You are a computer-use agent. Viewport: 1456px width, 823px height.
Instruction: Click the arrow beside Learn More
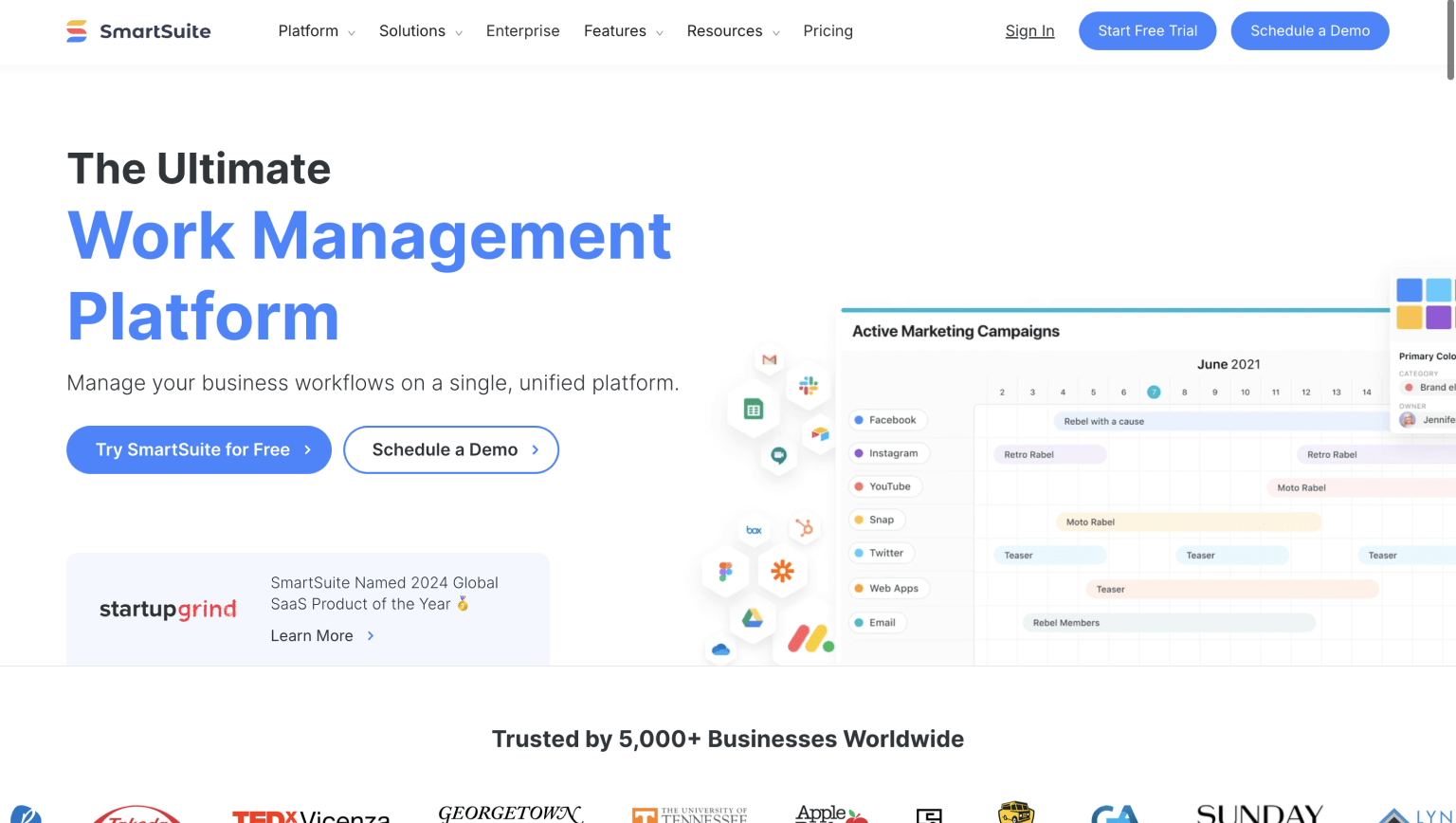click(371, 636)
